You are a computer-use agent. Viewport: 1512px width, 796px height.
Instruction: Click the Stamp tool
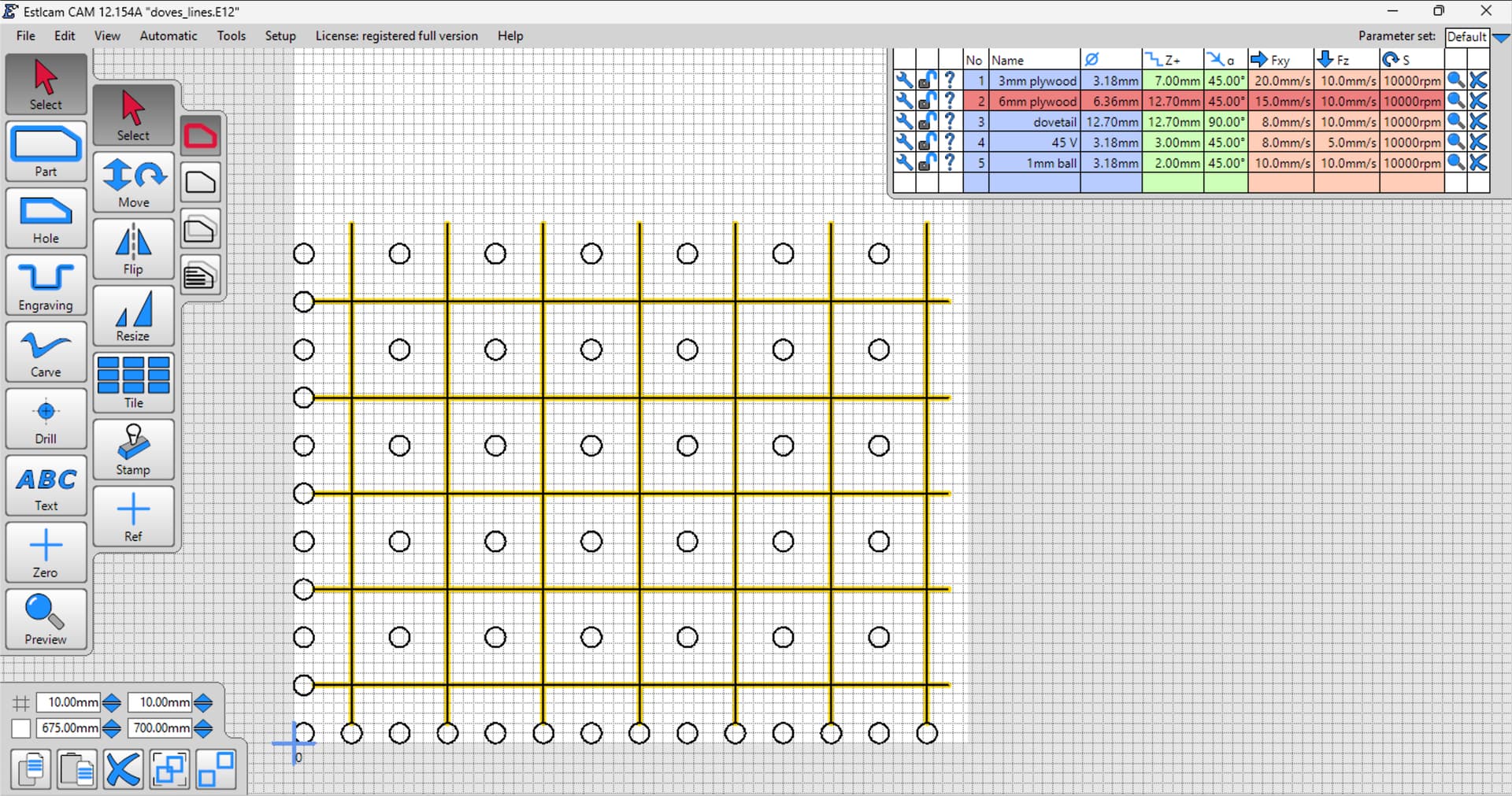133,450
